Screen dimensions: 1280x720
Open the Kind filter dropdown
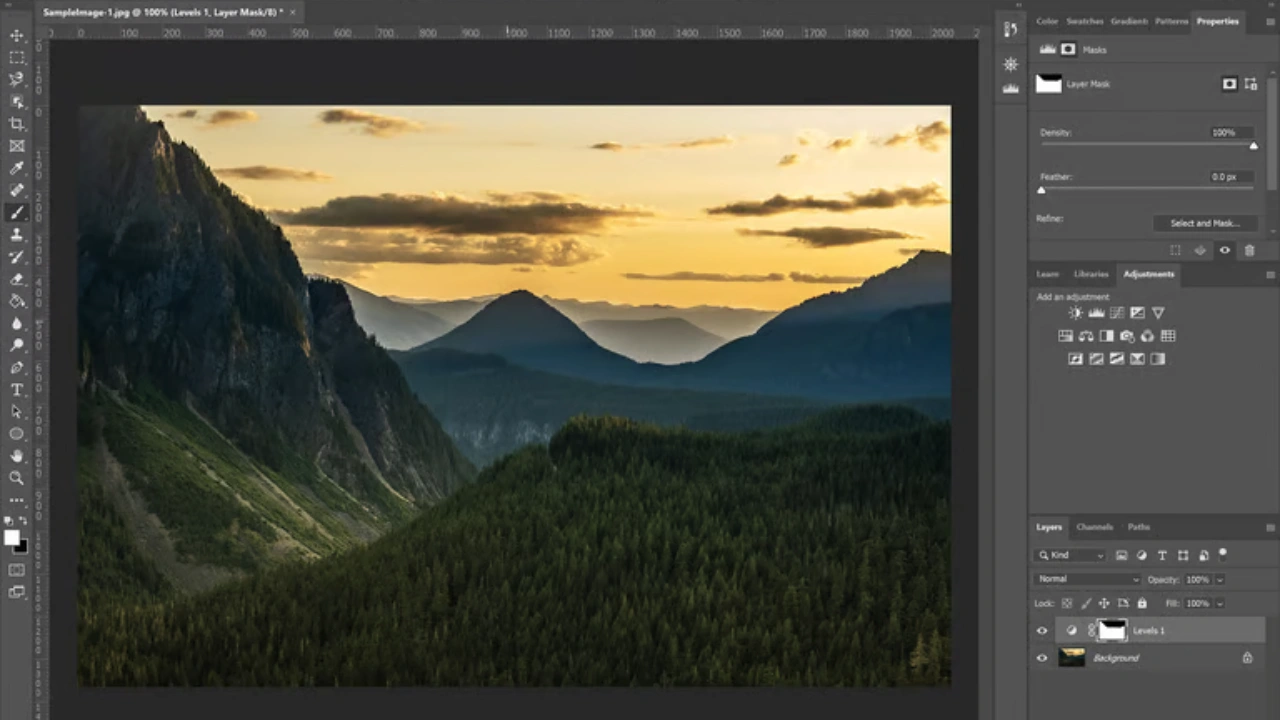point(1072,555)
